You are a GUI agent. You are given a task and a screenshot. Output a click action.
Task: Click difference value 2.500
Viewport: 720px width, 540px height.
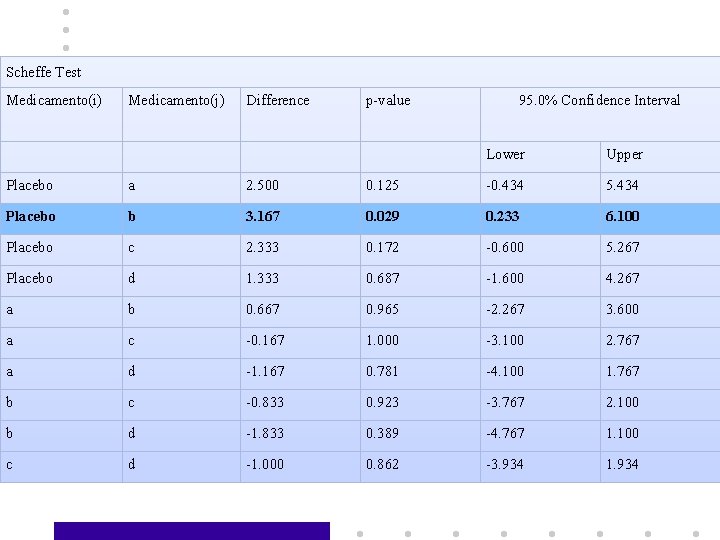(262, 185)
